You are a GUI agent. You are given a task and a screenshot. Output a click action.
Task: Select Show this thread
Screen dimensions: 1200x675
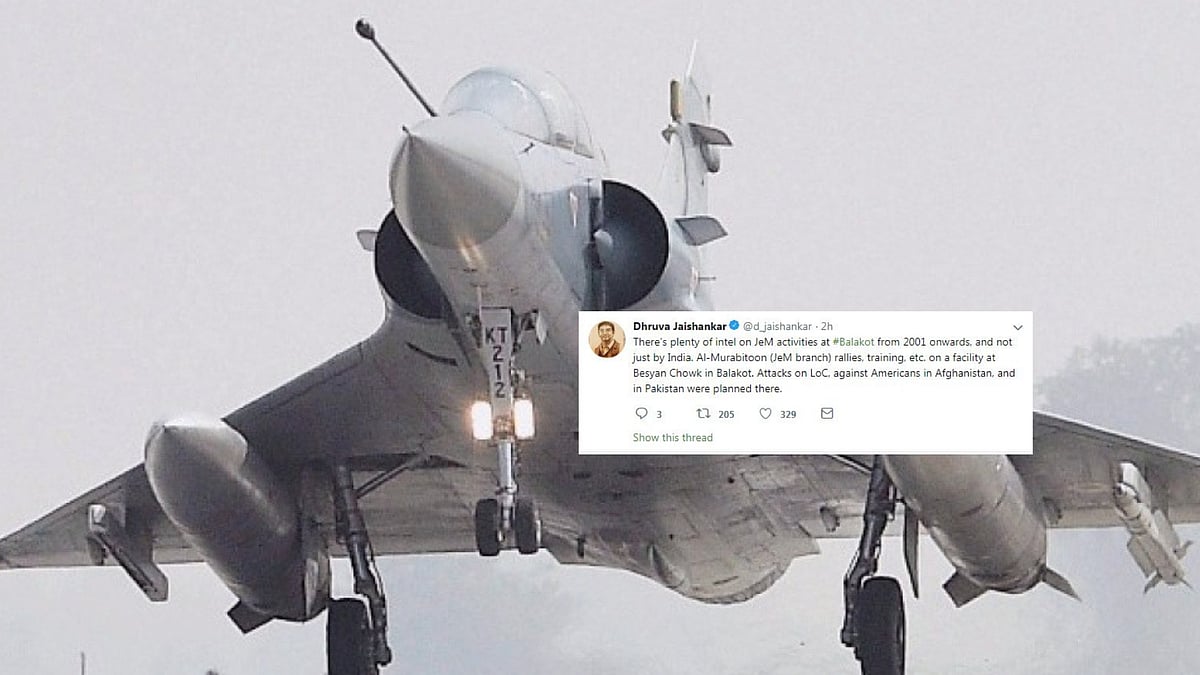click(673, 437)
